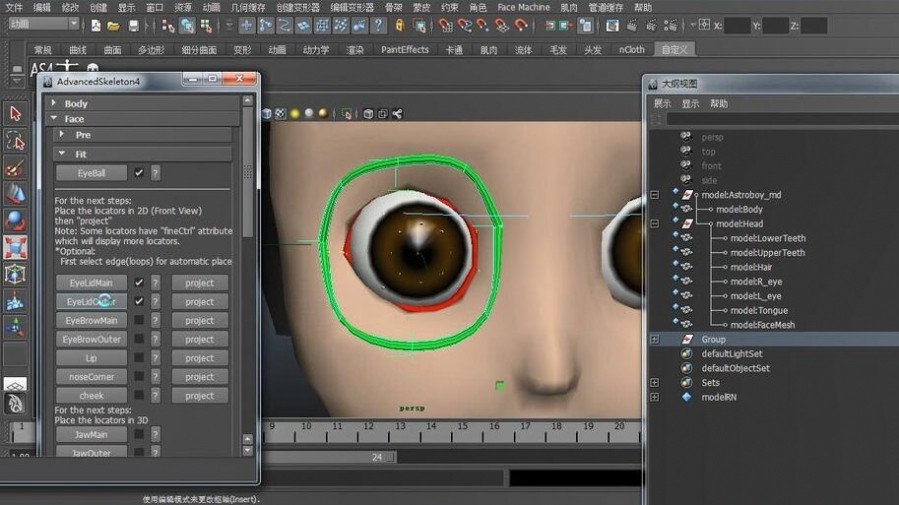Tick the cheek checkbox
899x505 pixels.
[139, 396]
